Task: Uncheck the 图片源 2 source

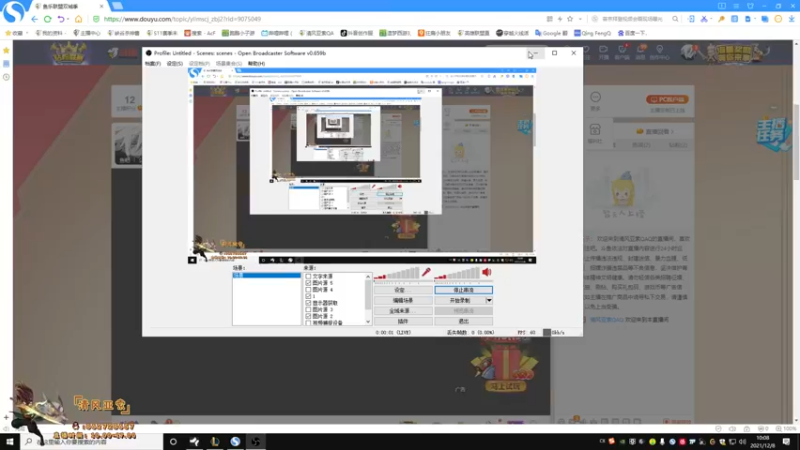Action: tap(308, 316)
